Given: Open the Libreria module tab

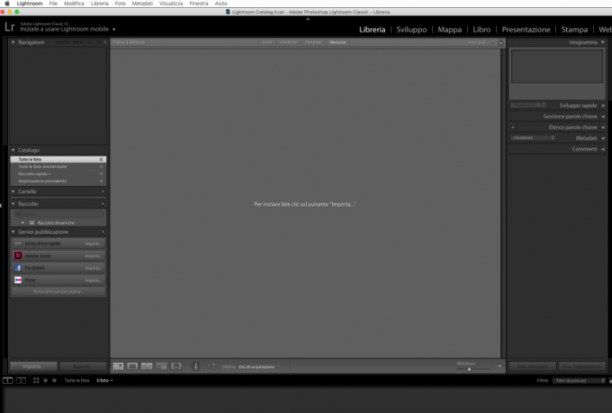Looking at the screenshot, I should tap(372, 30).
